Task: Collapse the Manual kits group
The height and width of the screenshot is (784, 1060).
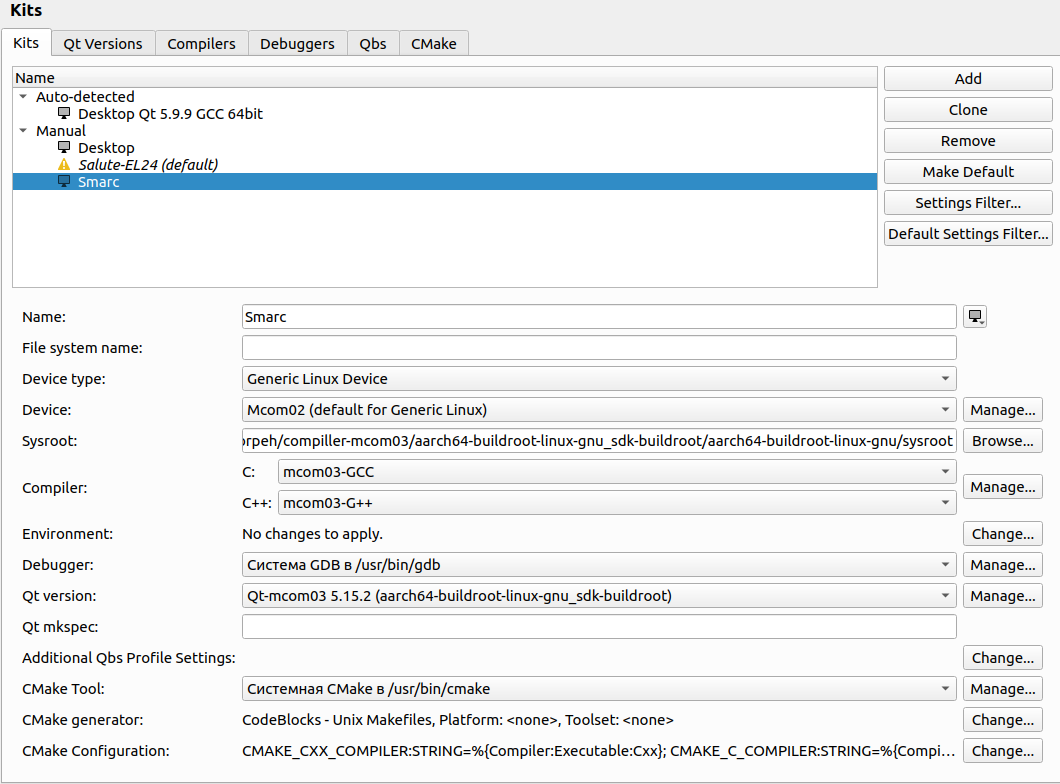Action: click(x=23, y=131)
